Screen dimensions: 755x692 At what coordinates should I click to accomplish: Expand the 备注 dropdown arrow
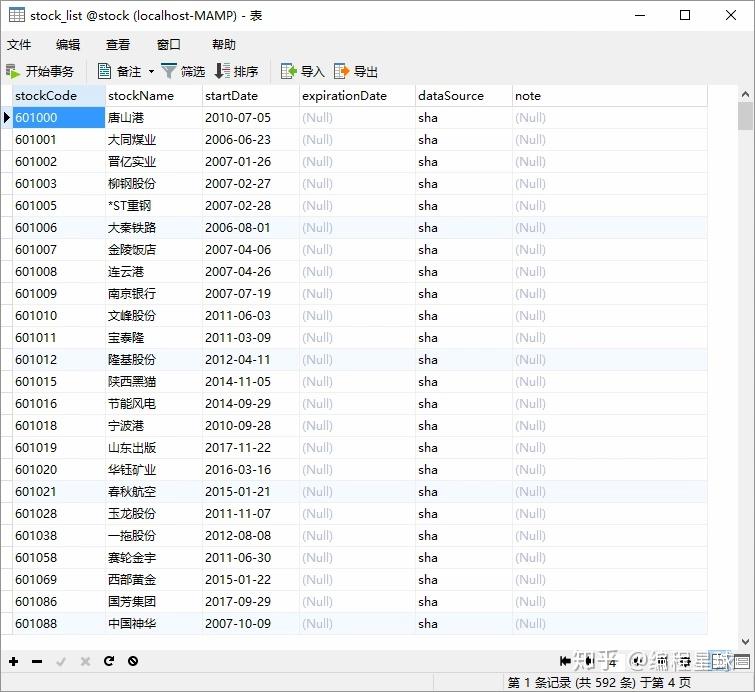click(151, 72)
